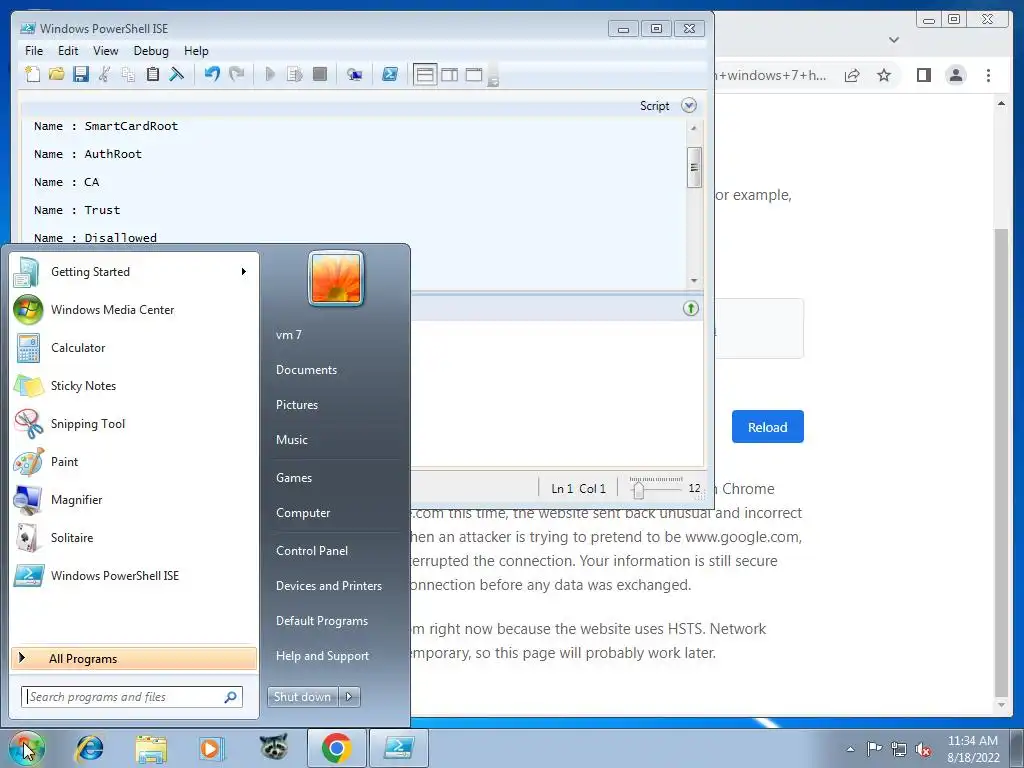Open the File menu in PowerShell ISE
This screenshot has width=1024, height=768.
[x=34, y=51]
